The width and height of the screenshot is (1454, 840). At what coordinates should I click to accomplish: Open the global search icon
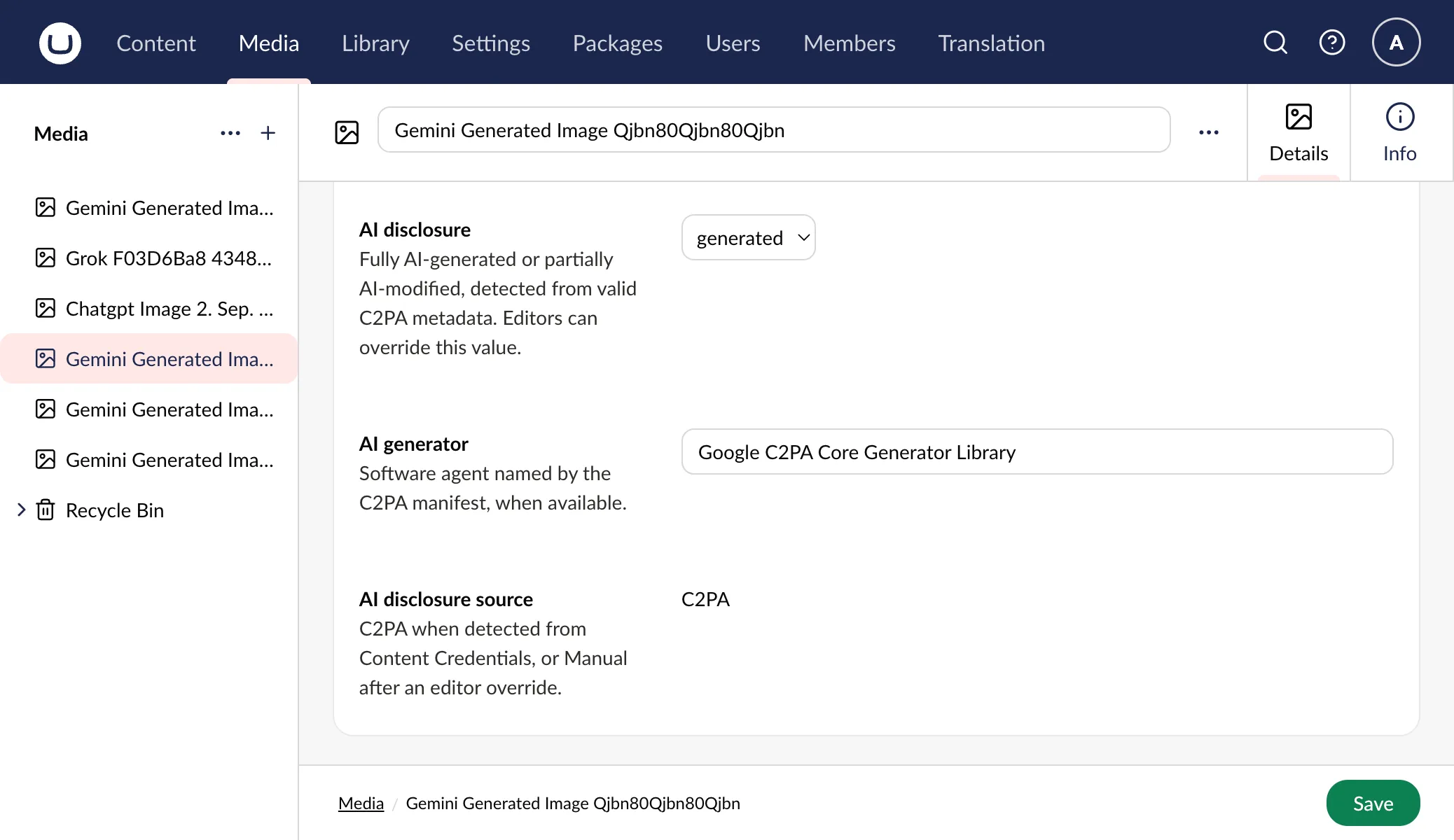coord(1275,43)
